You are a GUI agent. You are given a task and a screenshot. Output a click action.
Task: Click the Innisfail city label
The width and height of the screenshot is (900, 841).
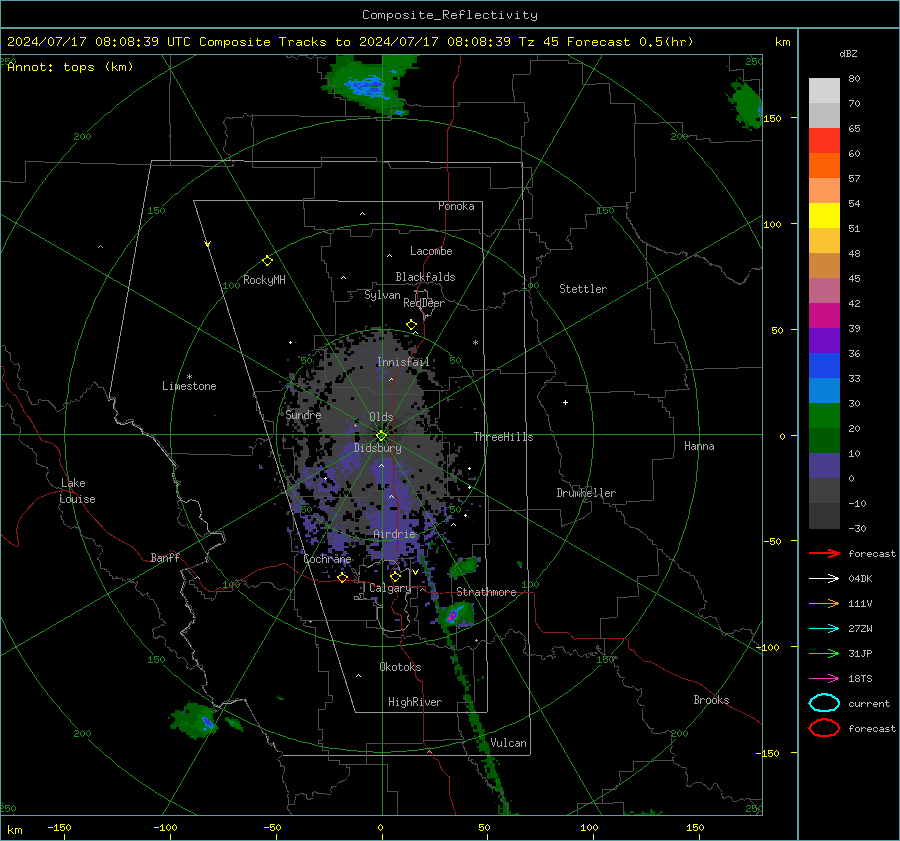[403, 362]
